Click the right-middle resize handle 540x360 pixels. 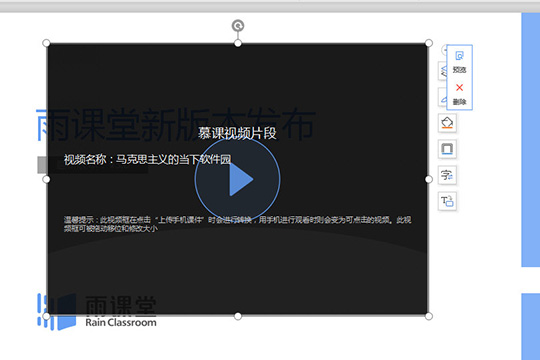pyautogui.click(x=429, y=179)
